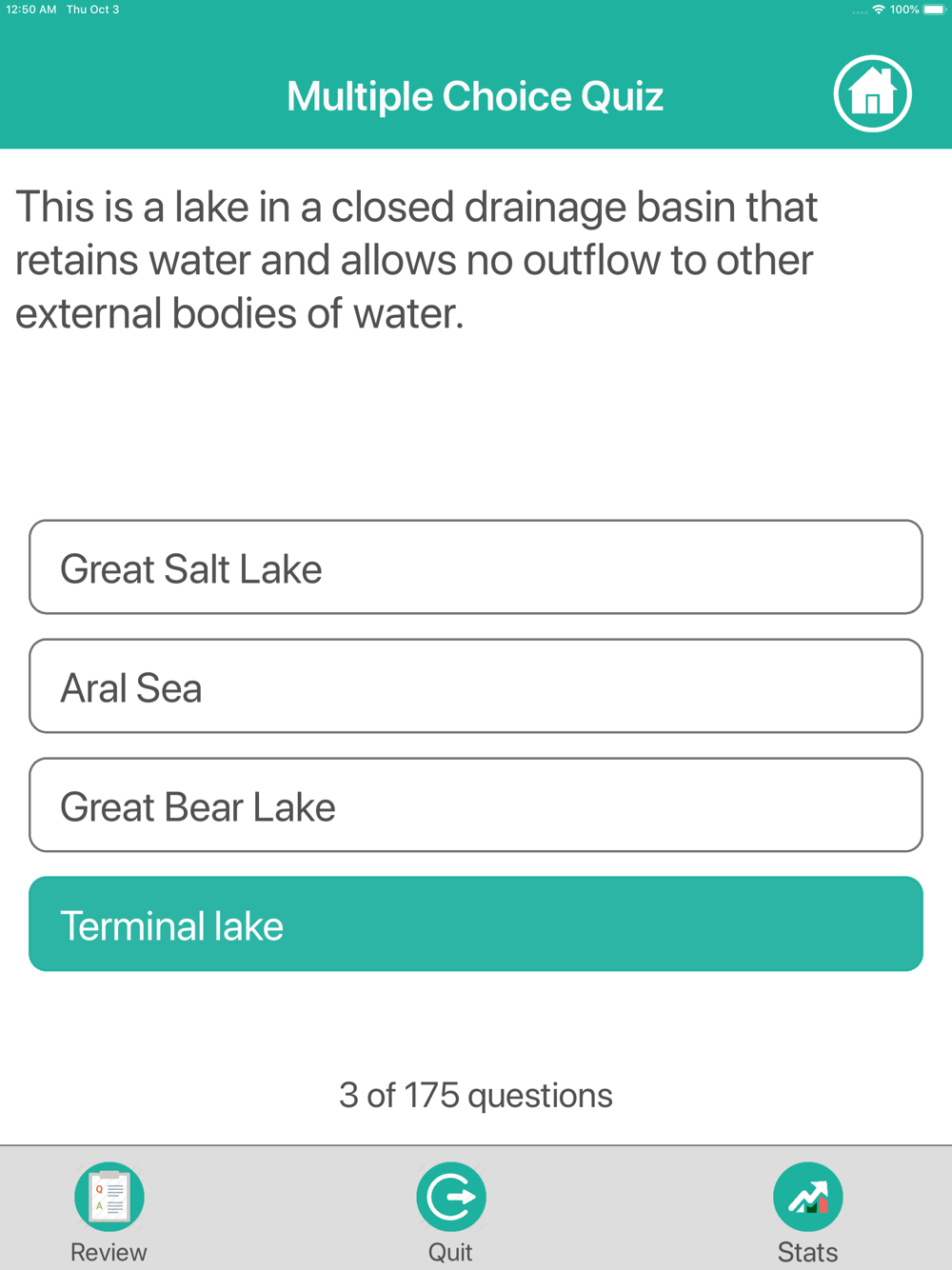This screenshot has width=952, height=1270.
Task: Tap the closed drainage basin question text
Action: point(417,260)
